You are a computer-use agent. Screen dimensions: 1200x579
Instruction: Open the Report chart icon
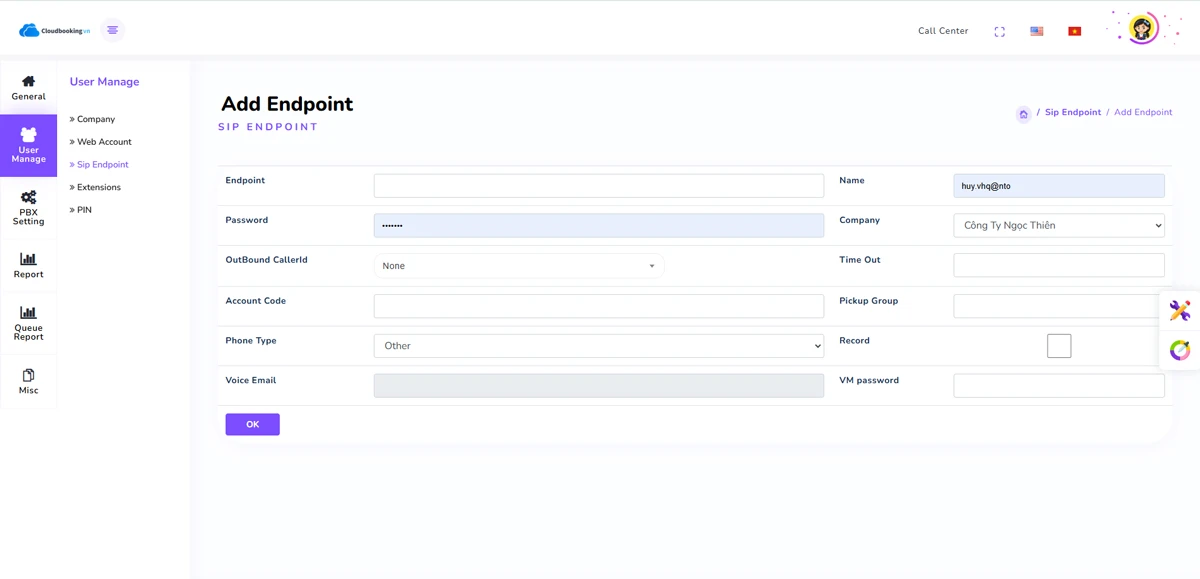[28, 260]
